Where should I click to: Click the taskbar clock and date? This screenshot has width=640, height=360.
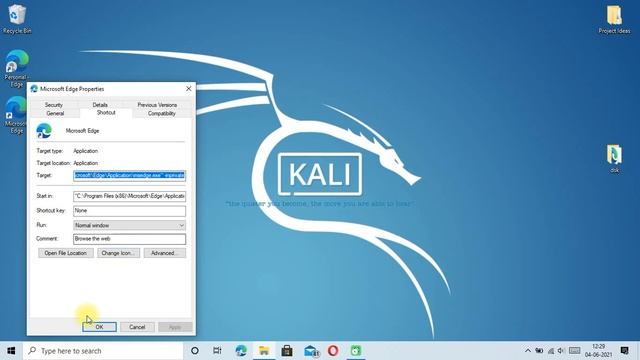(x=598, y=351)
